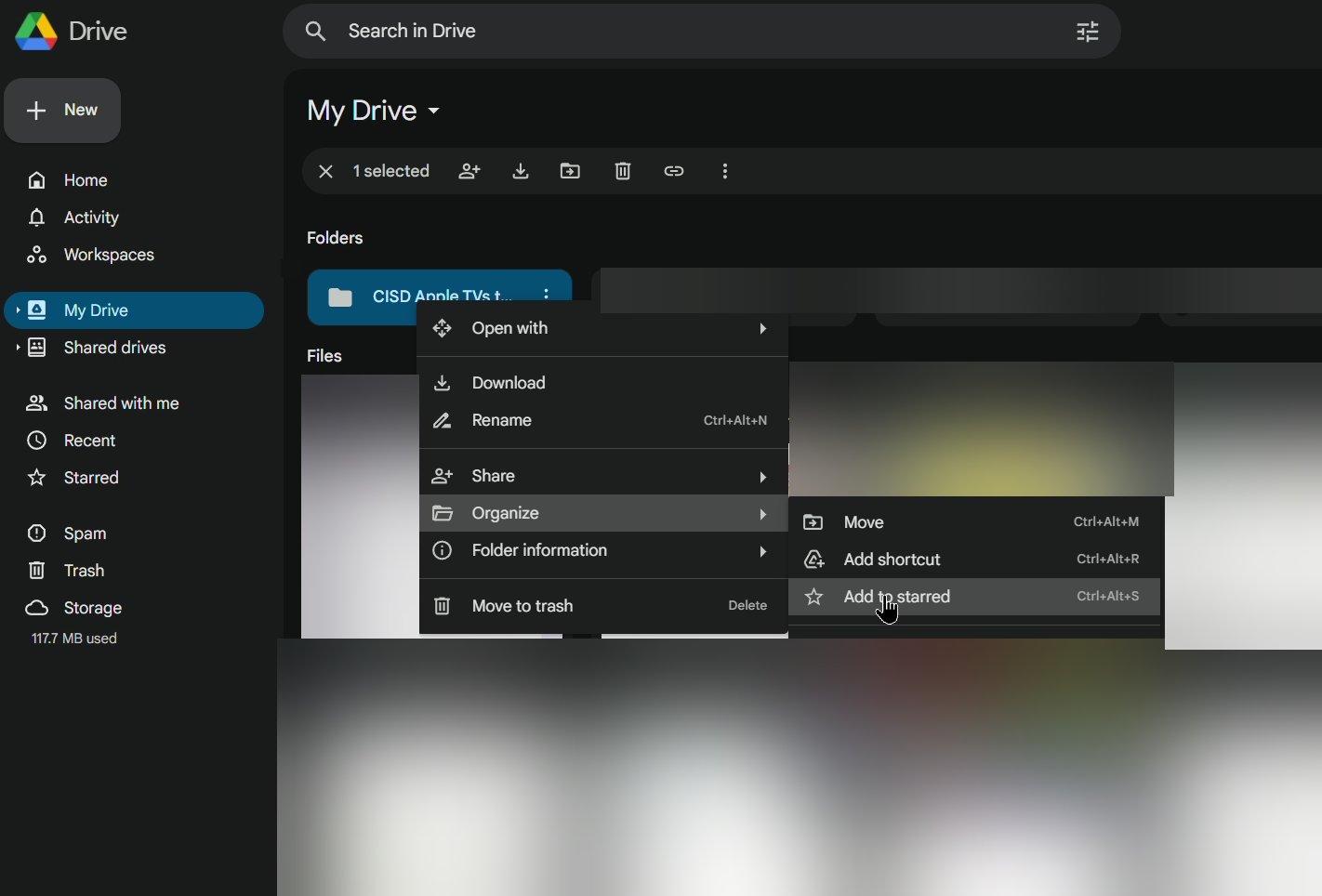Click the share icon in selection toolbar
This screenshot has height=896, width=1322.
click(469, 171)
